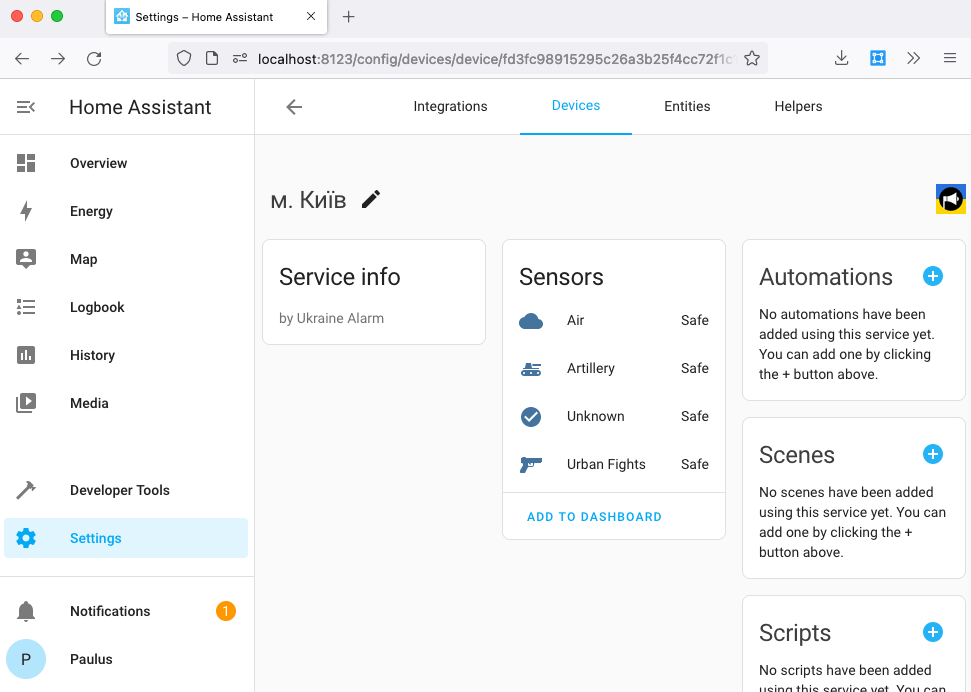
Task: Switch to the Entities tab
Action: tap(687, 107)
